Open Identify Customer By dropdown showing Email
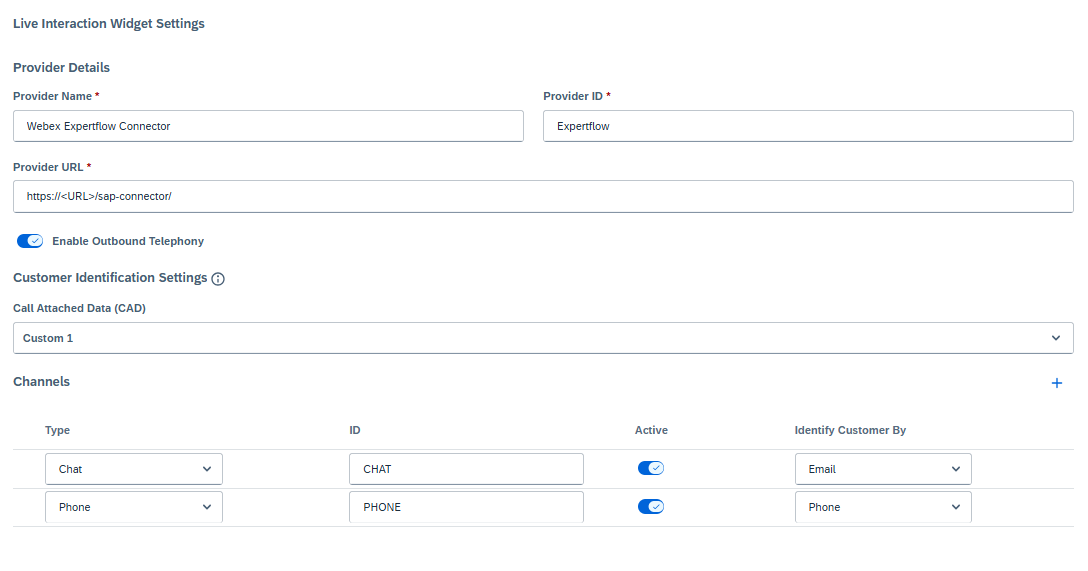Viewport: 1088px width, 571px height. click(x=883, y=469)
